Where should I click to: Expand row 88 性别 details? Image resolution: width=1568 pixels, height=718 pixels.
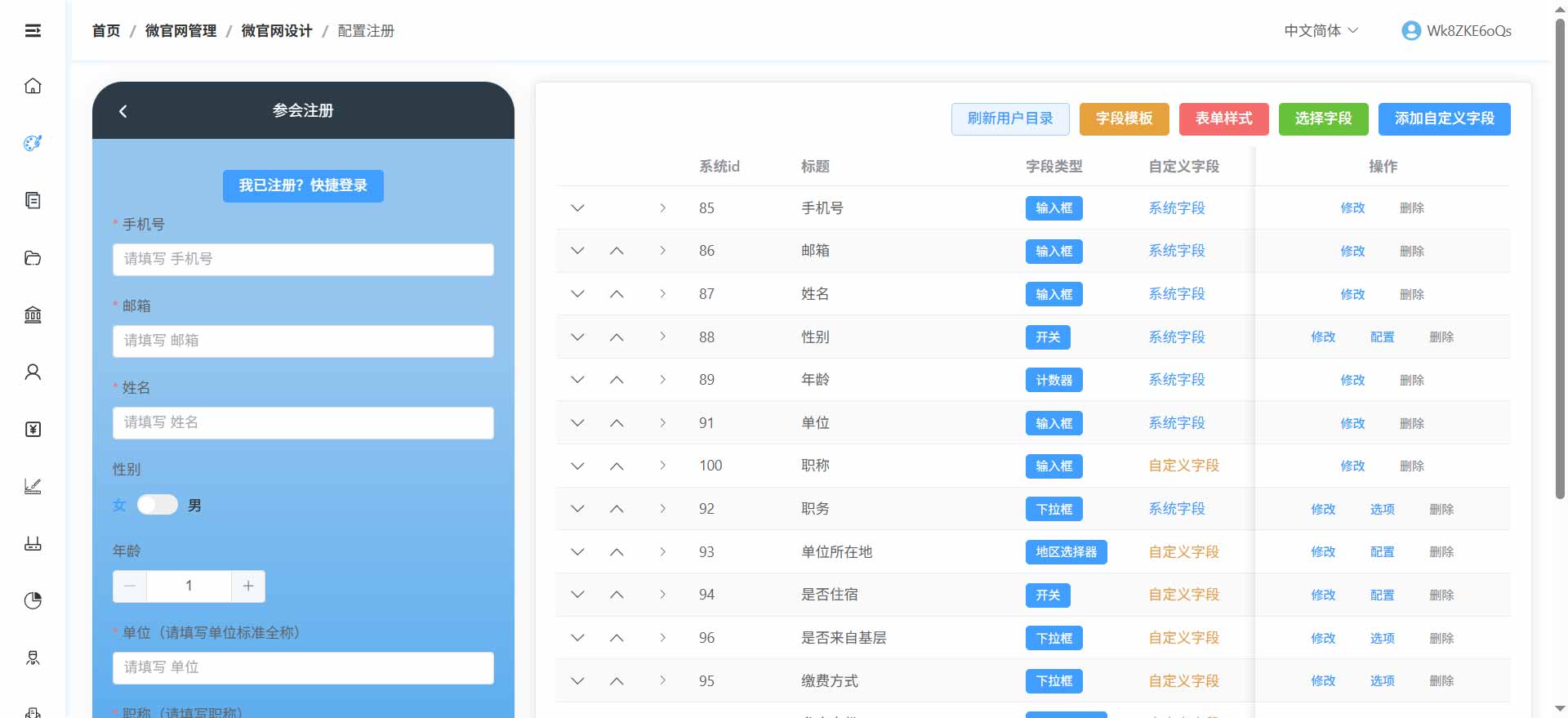tap(662, 337)
